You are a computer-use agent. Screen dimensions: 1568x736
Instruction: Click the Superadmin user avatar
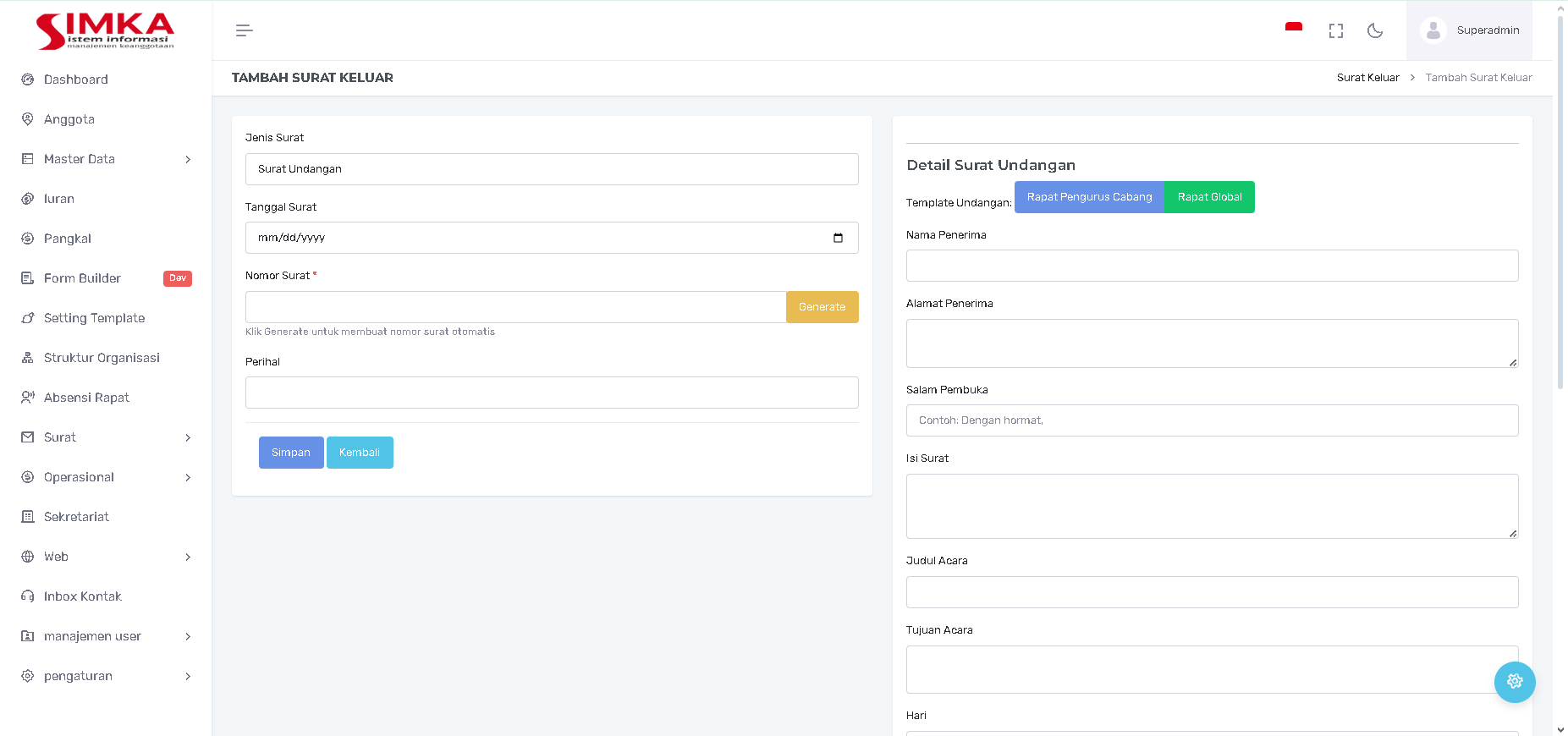tap(1433, 30)
